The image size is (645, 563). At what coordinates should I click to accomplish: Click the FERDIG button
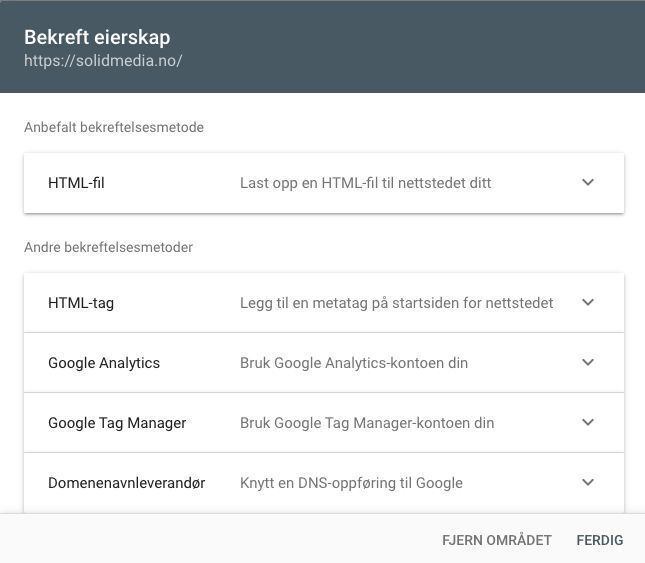pyautogui.click(x=599, y=540)
